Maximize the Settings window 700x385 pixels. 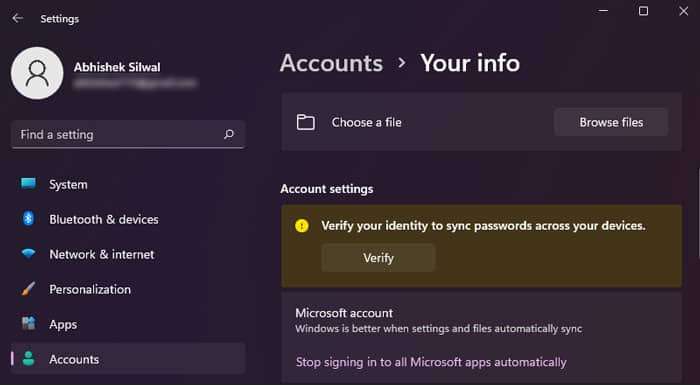click(643, 11)
